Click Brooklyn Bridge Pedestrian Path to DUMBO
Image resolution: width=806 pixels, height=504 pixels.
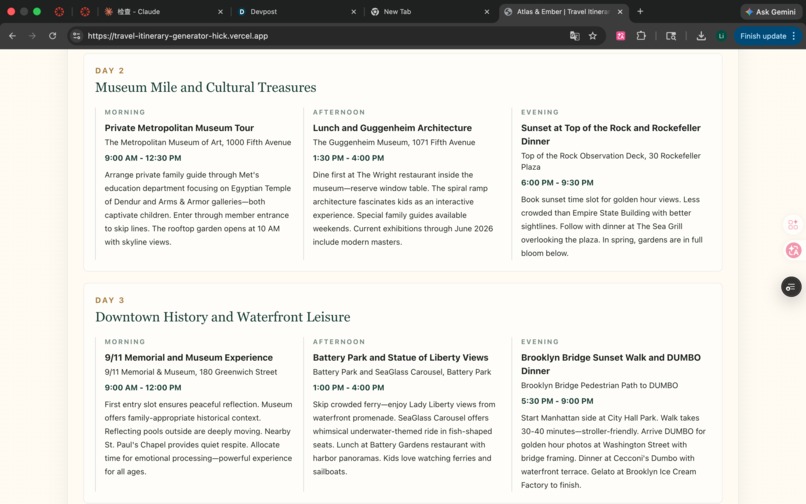599,385
